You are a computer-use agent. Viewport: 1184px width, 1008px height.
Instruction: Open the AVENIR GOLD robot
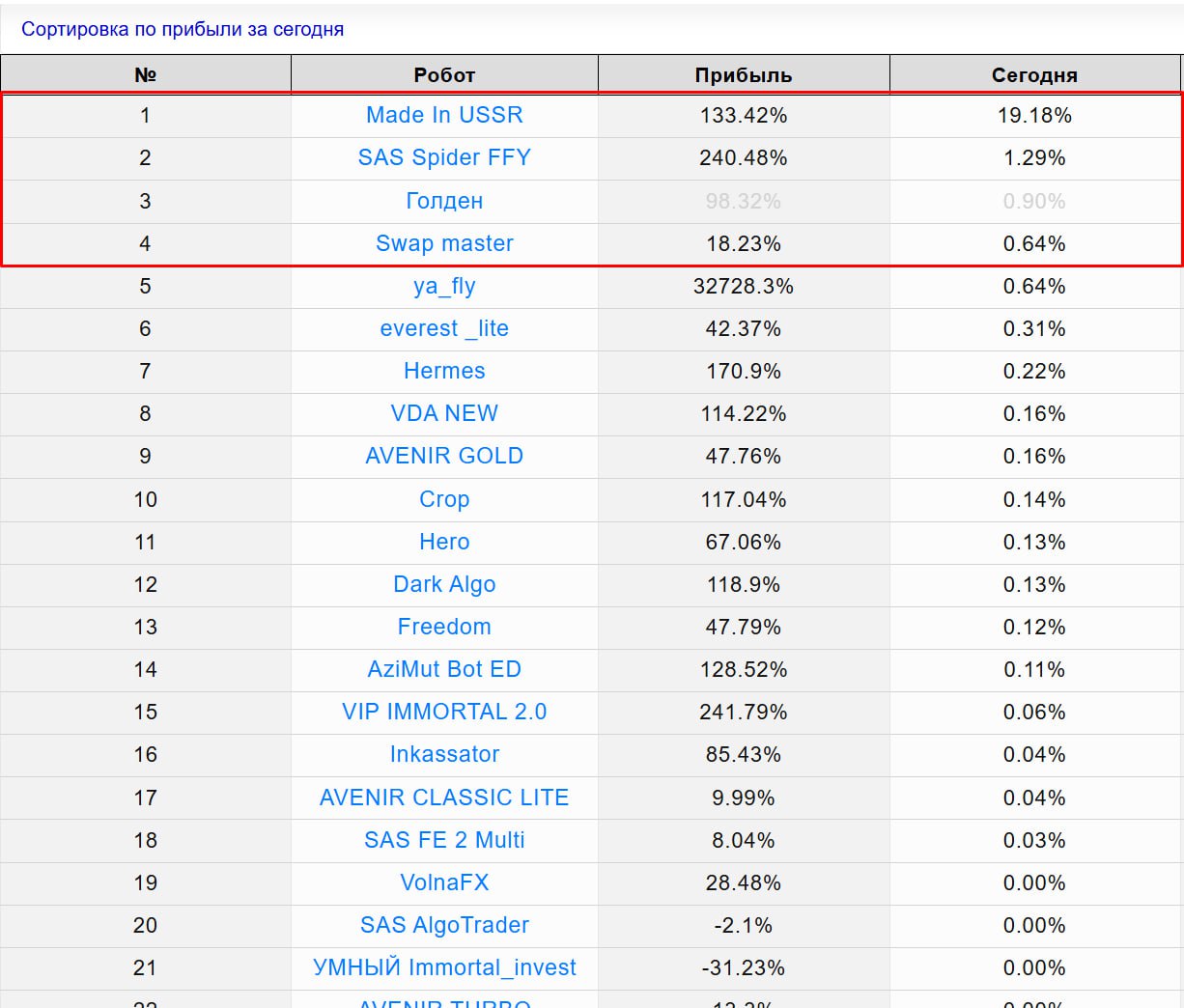[x=444, y=456]
